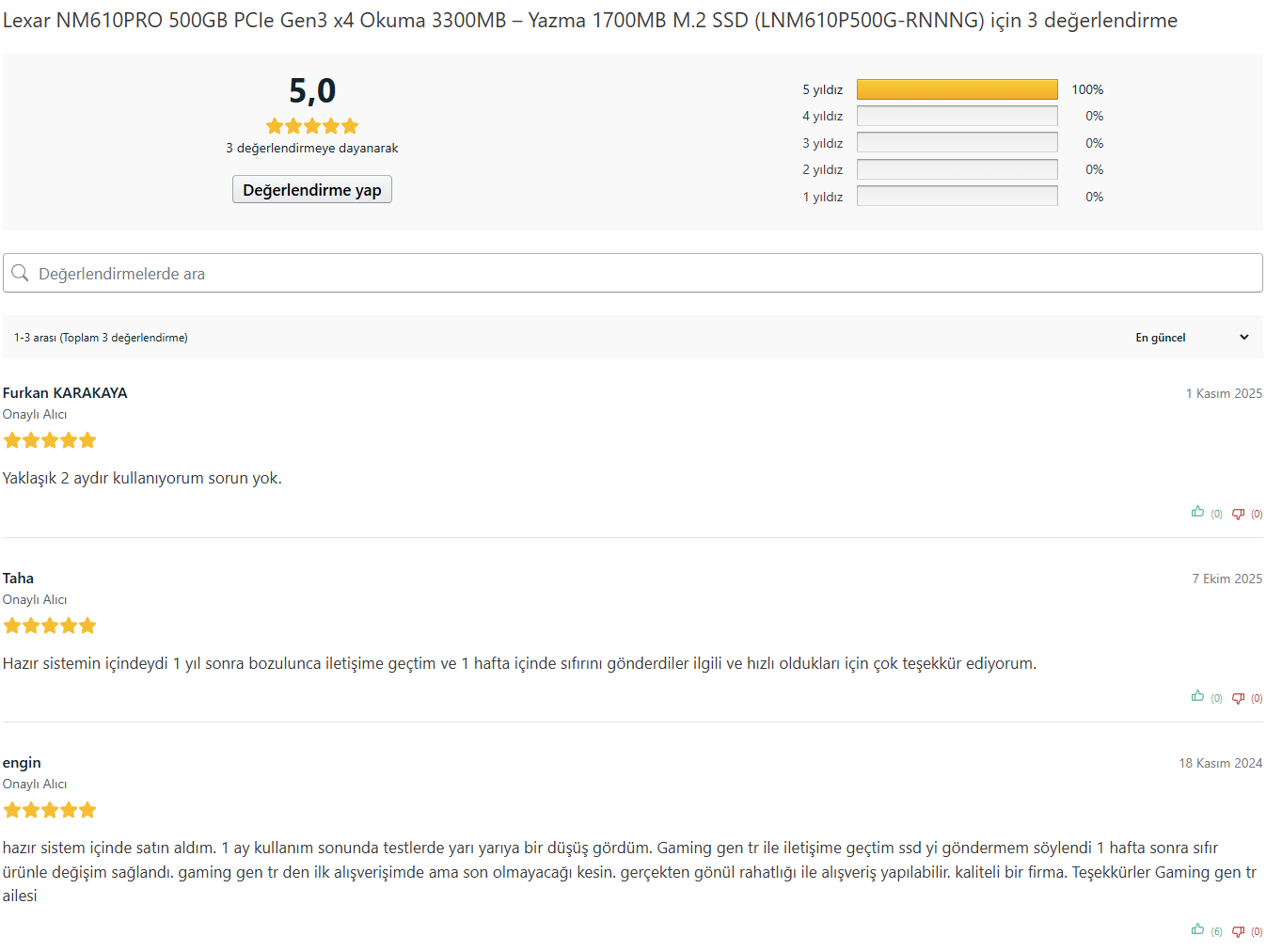
Task: Click the '5 yıldız' label
Action: [822, 89]
